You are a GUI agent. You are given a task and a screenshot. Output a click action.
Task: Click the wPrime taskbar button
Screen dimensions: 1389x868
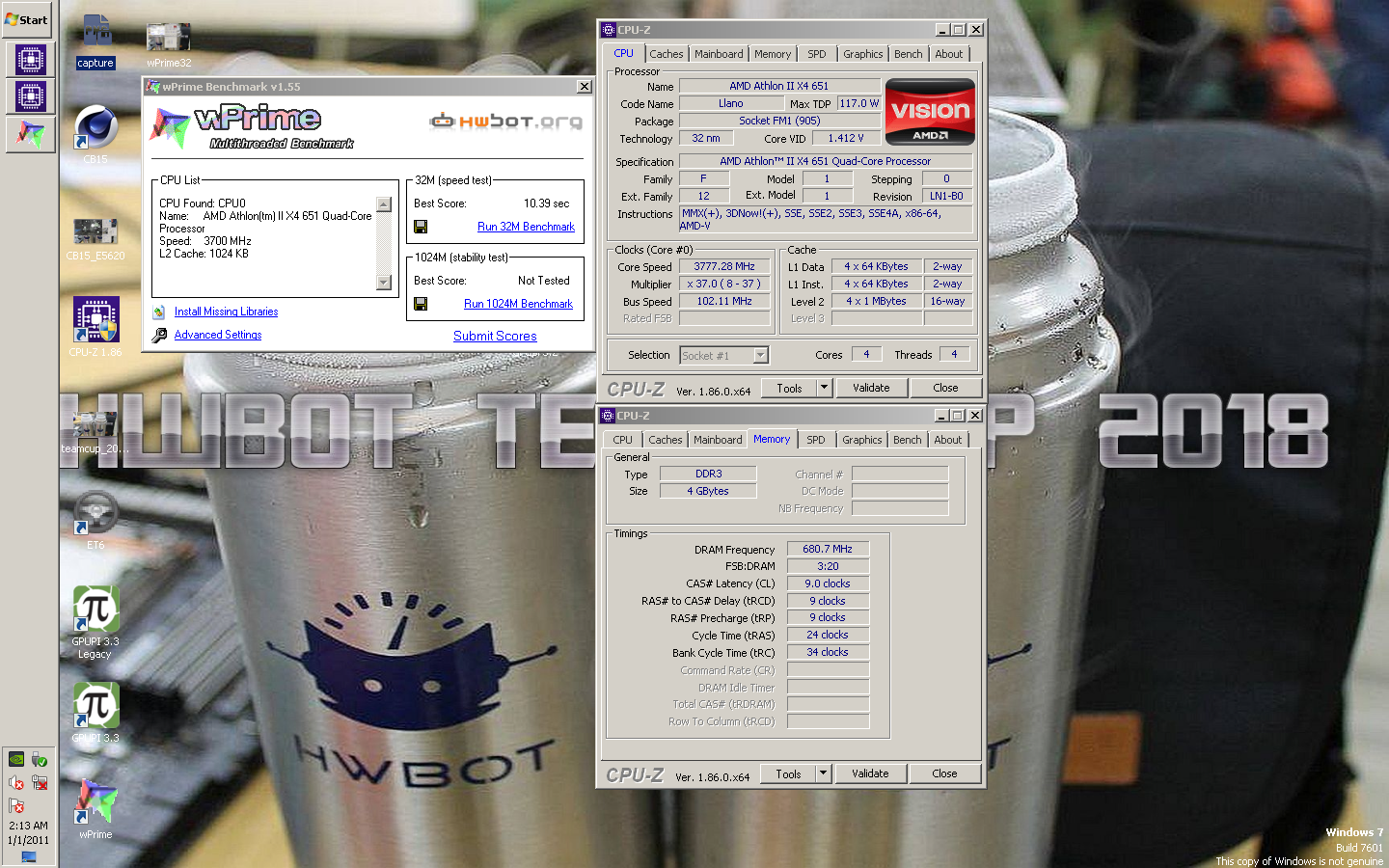30,134
